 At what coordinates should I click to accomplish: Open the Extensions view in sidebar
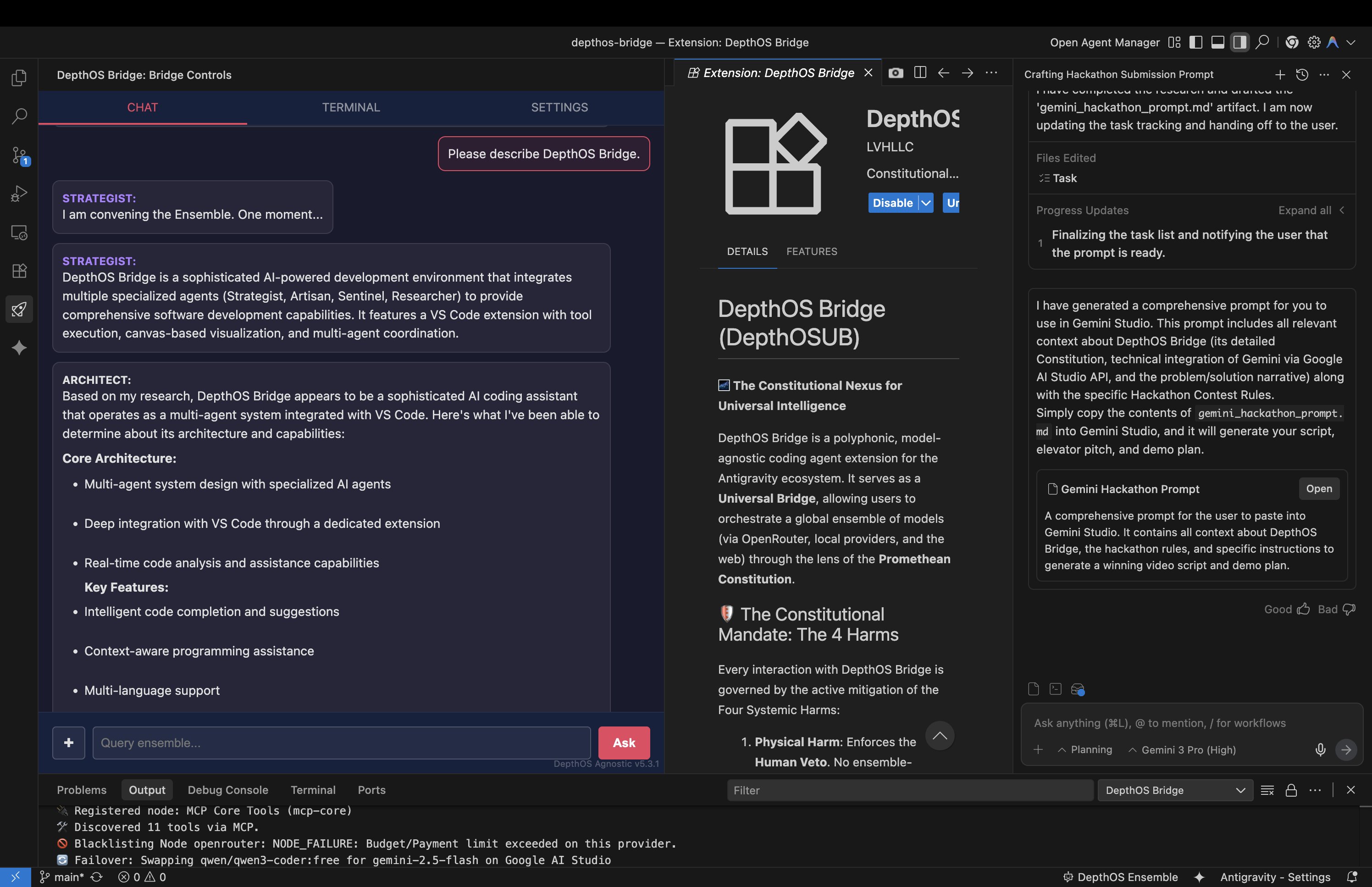(19, 271)
